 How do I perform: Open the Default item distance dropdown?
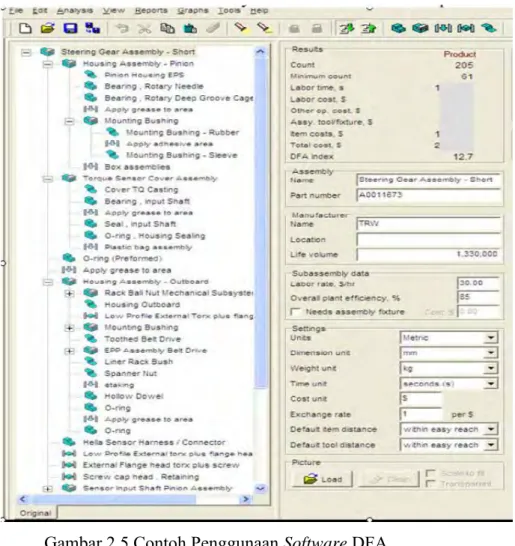tap(491, 429)
